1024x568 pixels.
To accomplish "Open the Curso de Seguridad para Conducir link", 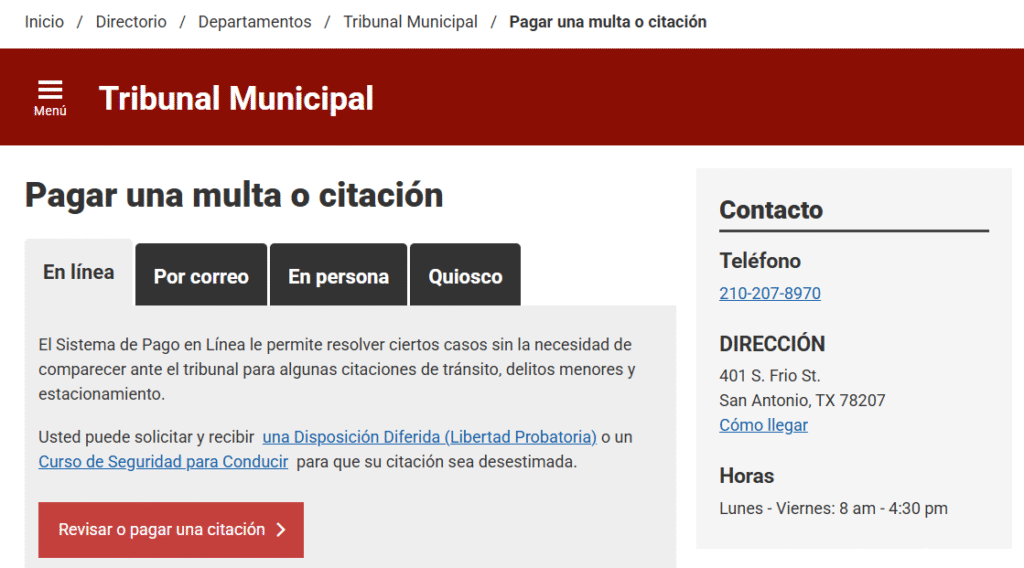I will point(163,462).
